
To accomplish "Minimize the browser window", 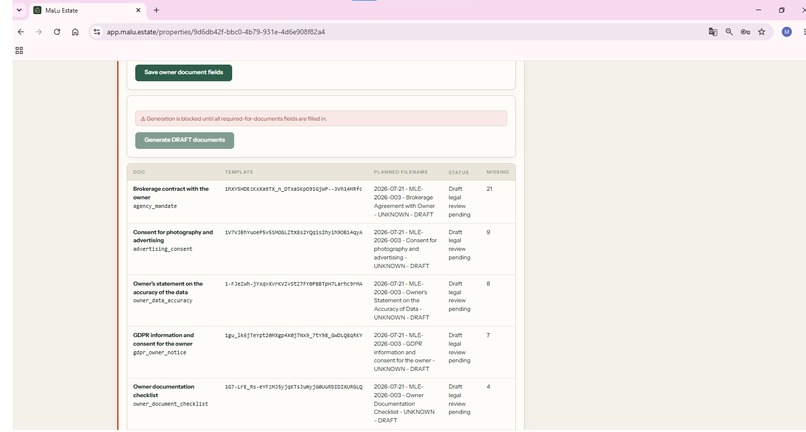I will coord(758,10).
